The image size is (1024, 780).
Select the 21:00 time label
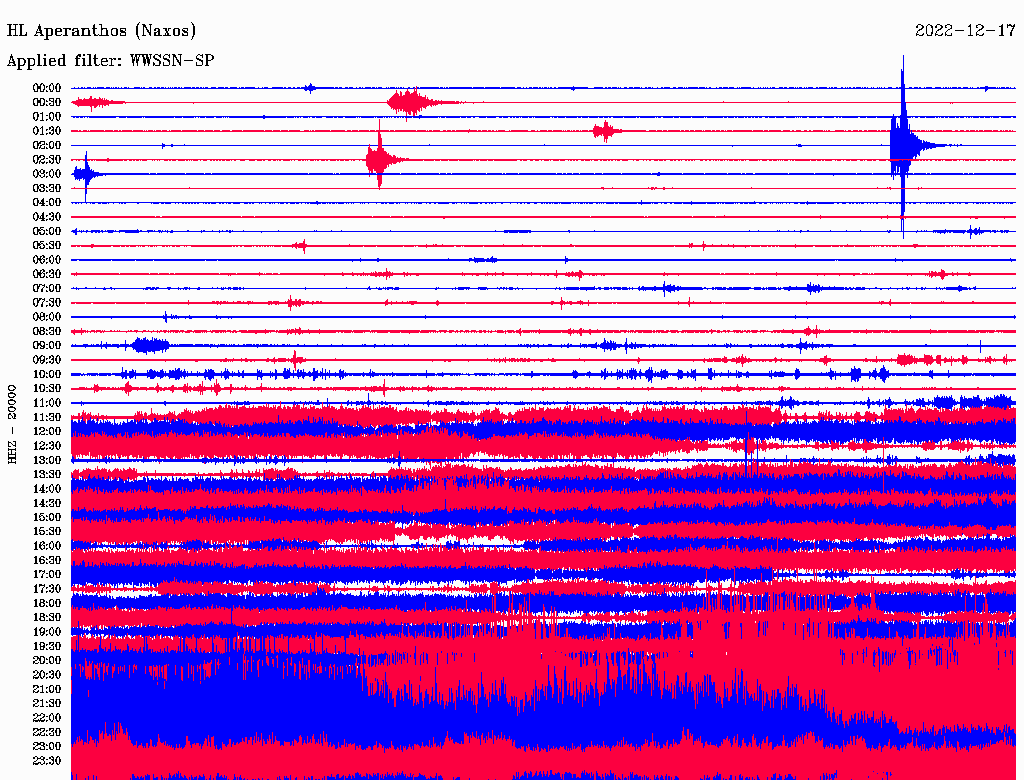point(48,689)
